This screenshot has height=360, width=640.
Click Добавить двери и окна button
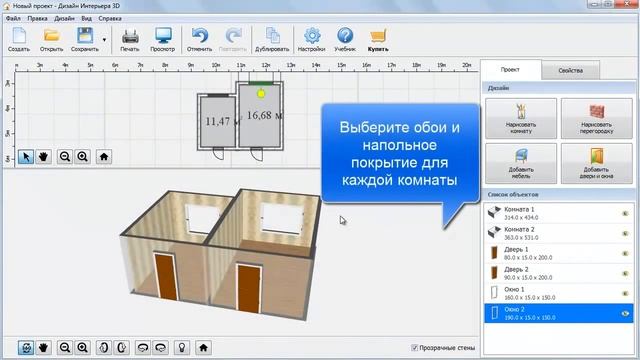tap(597, 163)
